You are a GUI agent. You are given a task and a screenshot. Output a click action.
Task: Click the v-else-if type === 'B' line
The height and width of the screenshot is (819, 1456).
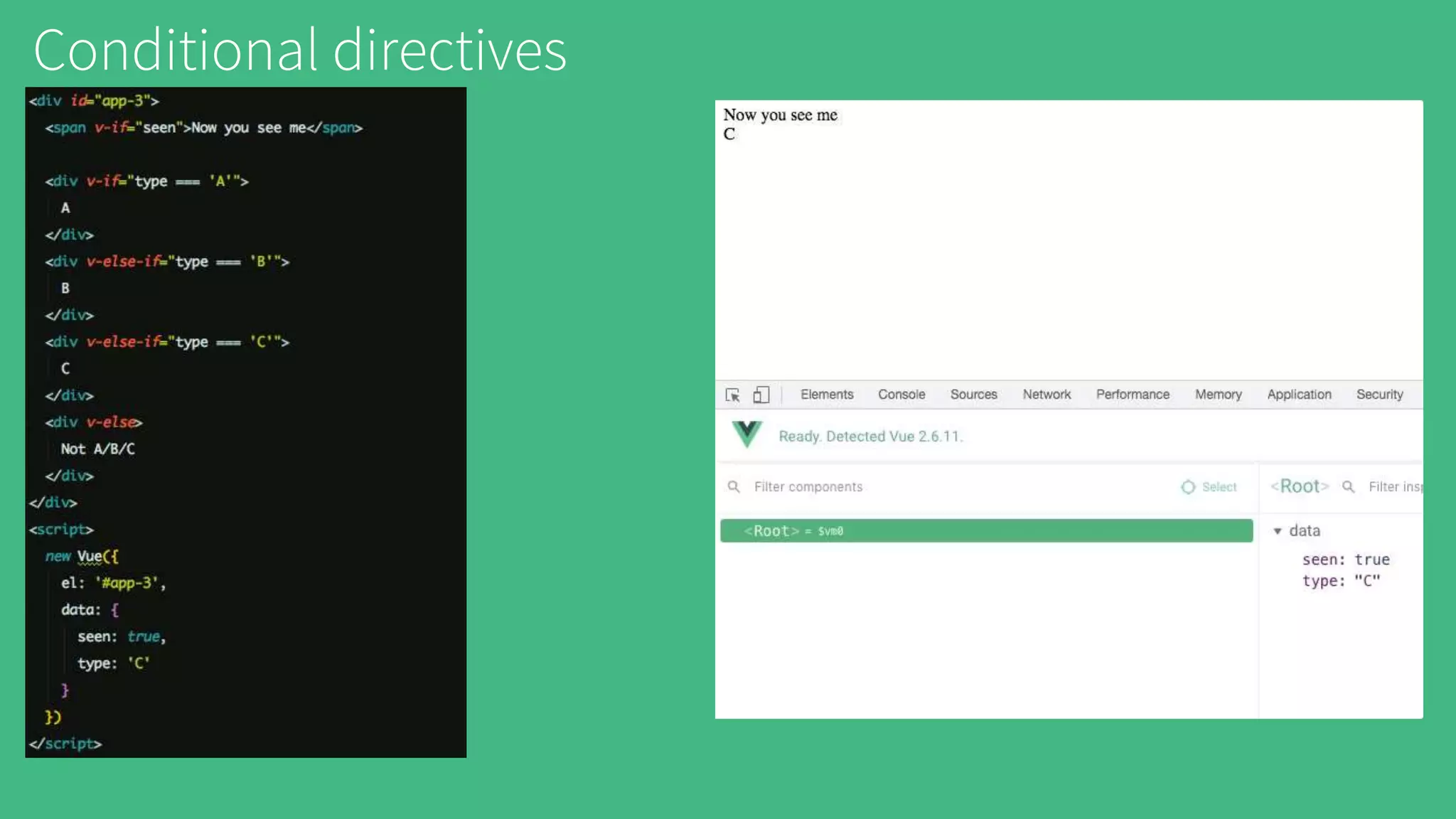click(167, 262)
